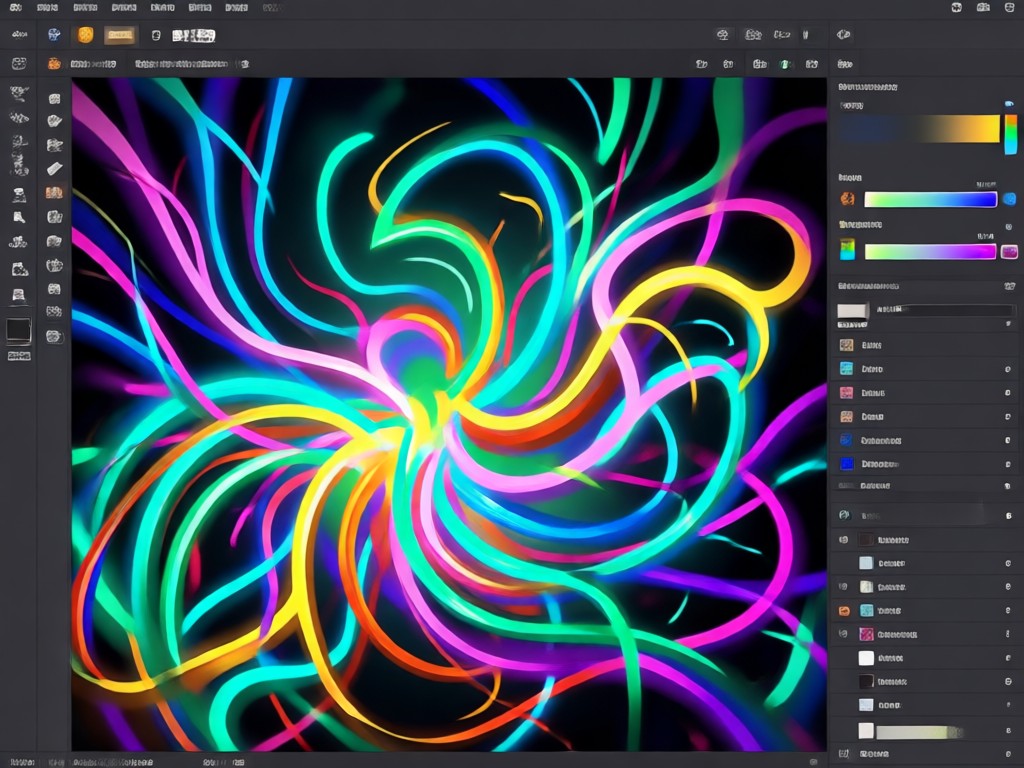Open the leftmost menu in the menu bar
The height and width of the screenshot is (768, 1024).
tap(16, 8)
